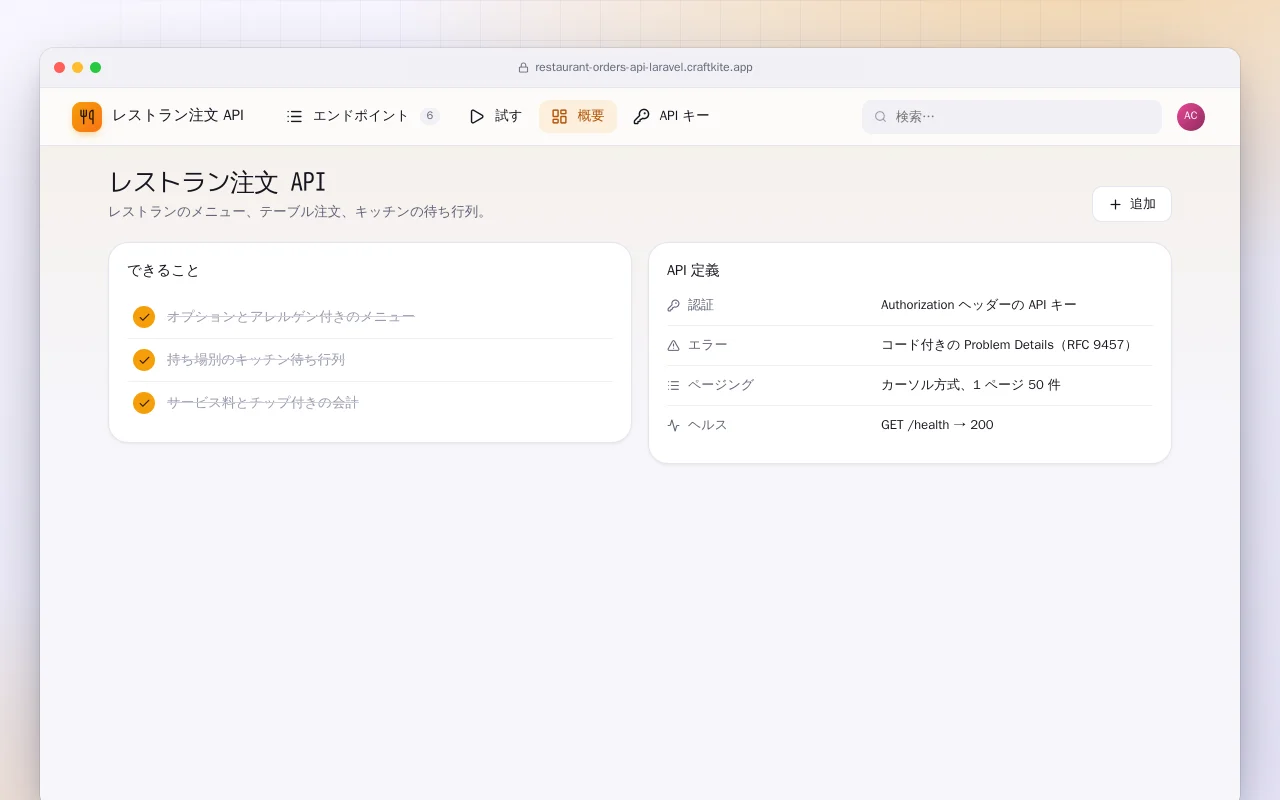Click the lock icon in the address bar
Screen dimensions: 1280x800
[x=523, y=68]
